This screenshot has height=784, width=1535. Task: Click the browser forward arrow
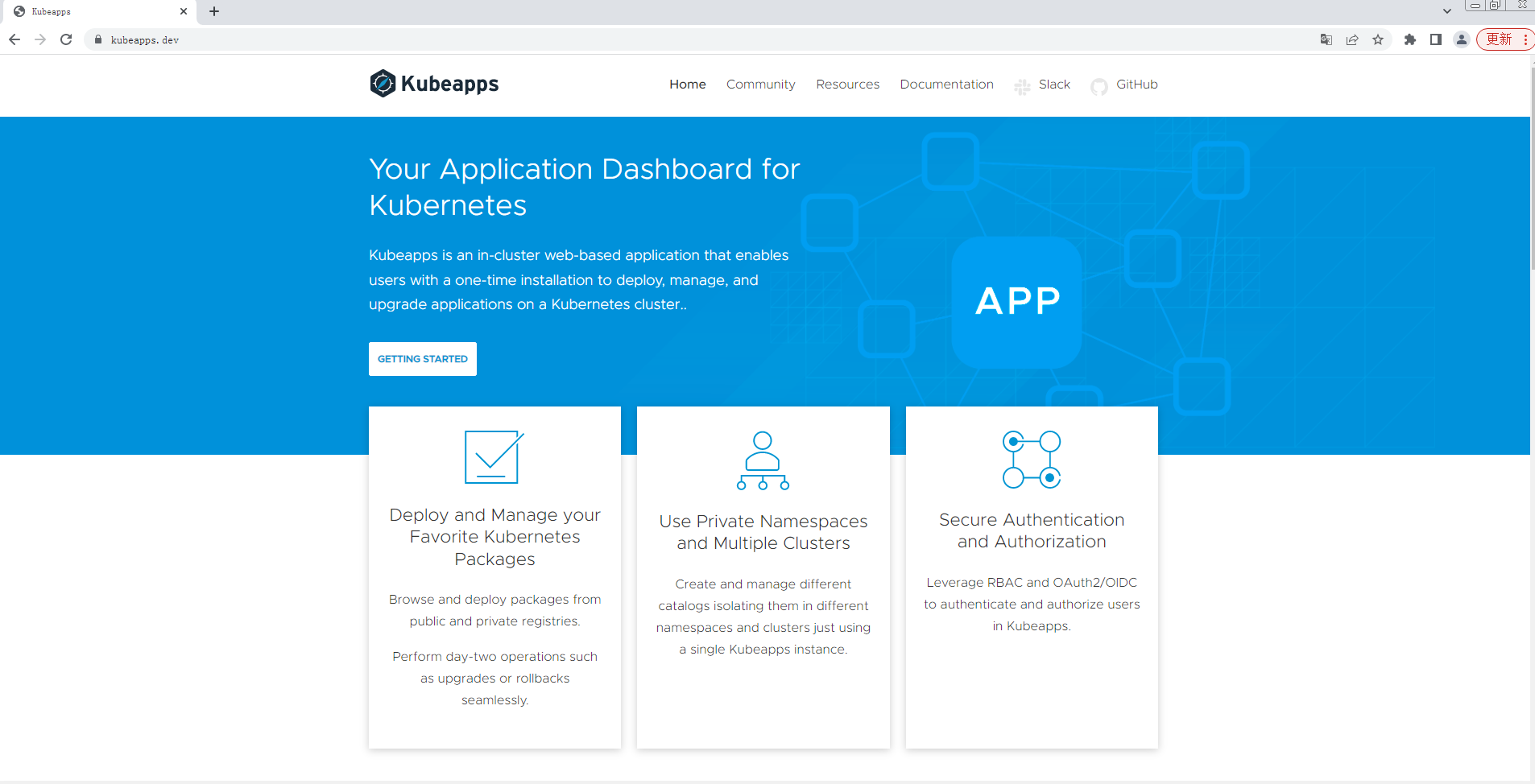(40, 39)
